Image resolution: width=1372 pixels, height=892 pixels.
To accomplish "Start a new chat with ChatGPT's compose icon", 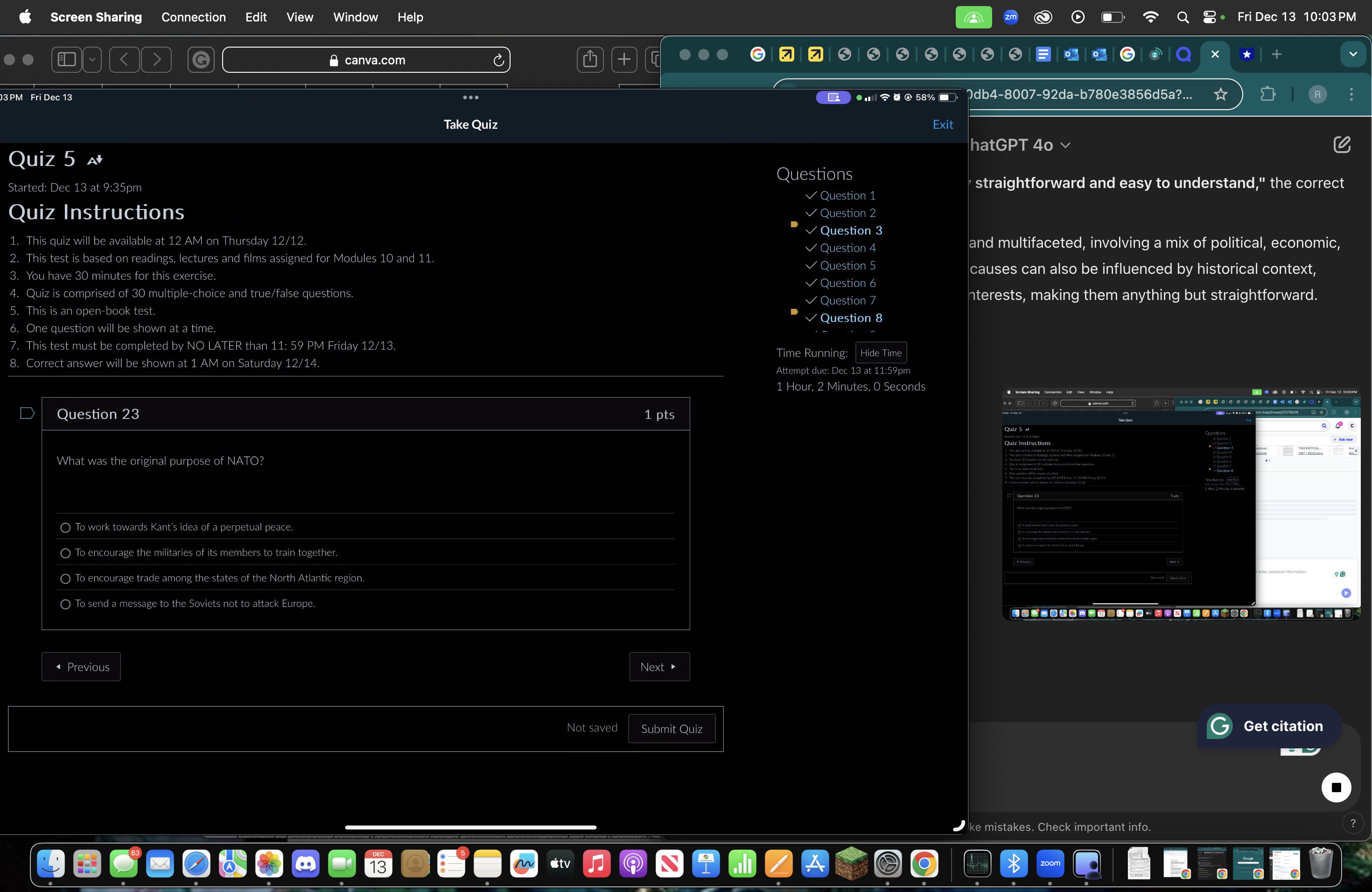I will tap(1343, 145).
